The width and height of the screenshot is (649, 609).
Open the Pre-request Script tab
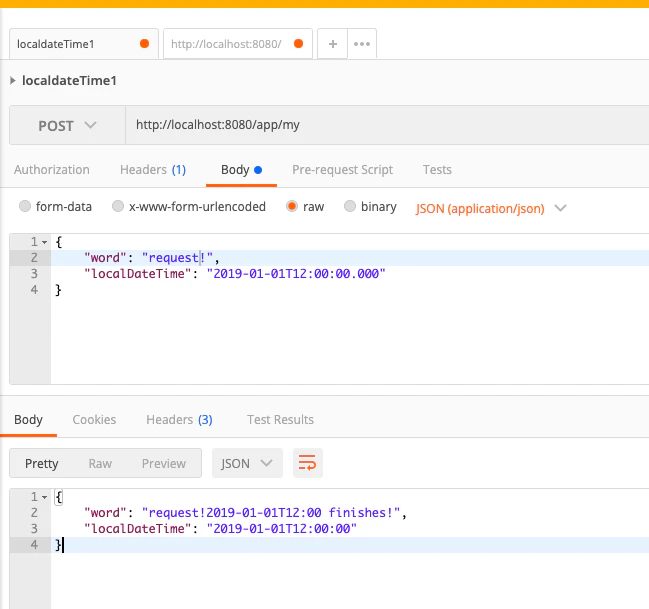(x=342, y=170)
